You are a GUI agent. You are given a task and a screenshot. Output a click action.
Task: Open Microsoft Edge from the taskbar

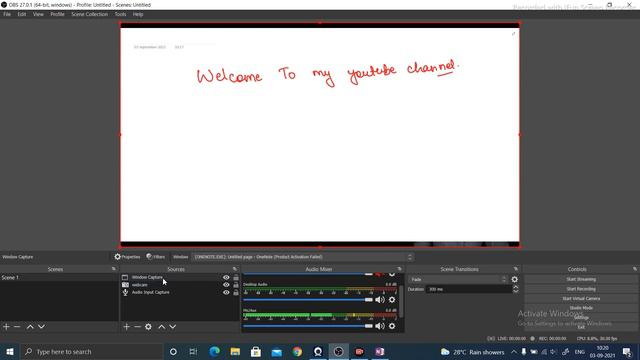[214, 351]
